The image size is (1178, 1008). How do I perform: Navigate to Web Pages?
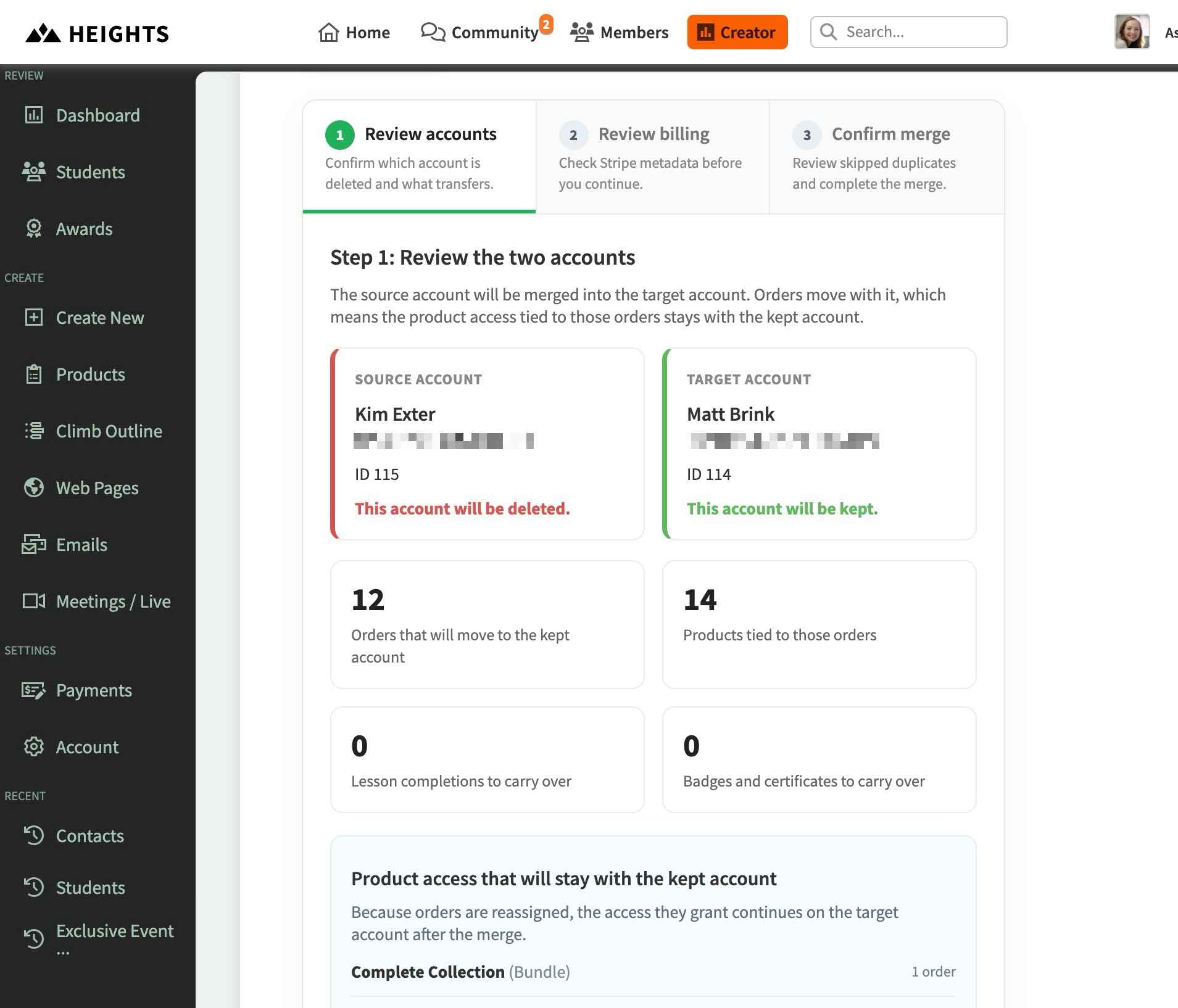click(97, 487)
